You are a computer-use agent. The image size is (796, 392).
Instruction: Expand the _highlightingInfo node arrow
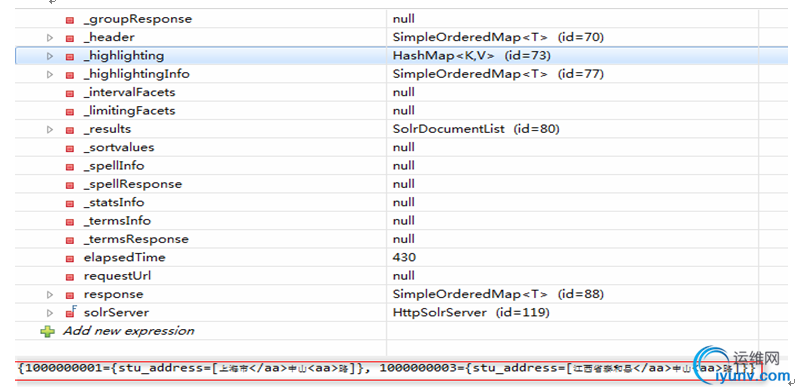point(50,74)
